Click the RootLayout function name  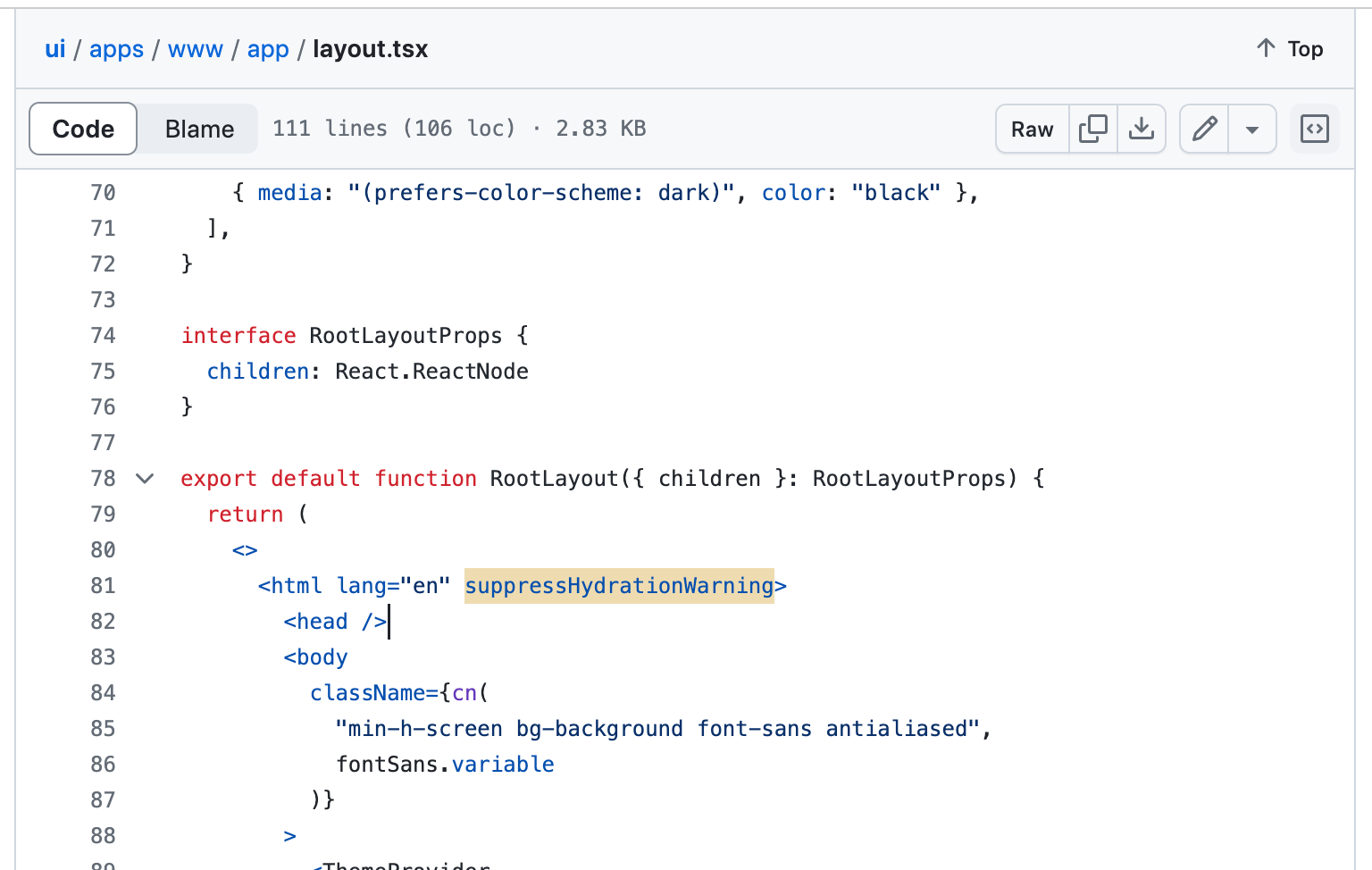(x=554, y=479)
